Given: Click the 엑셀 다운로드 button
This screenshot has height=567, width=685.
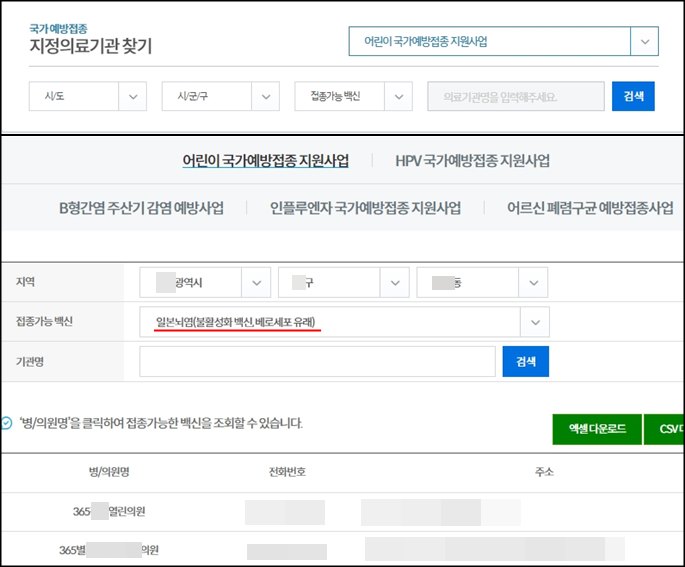Looking at the screenshot, I should [x=597, y=429].
